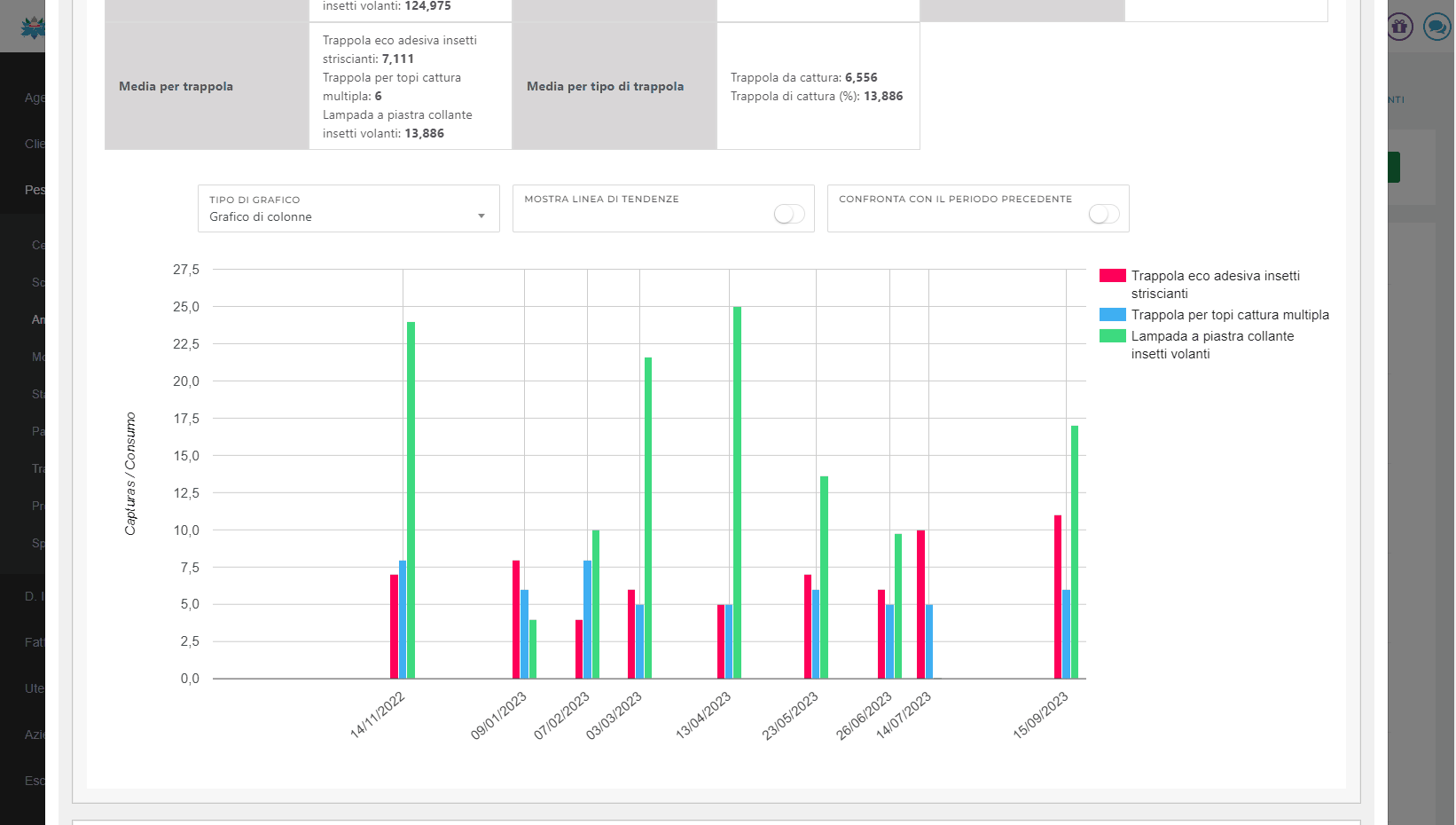Click the green bar at 03/03/2023
The image size is (1456, 825).
[x=648, y=518]
